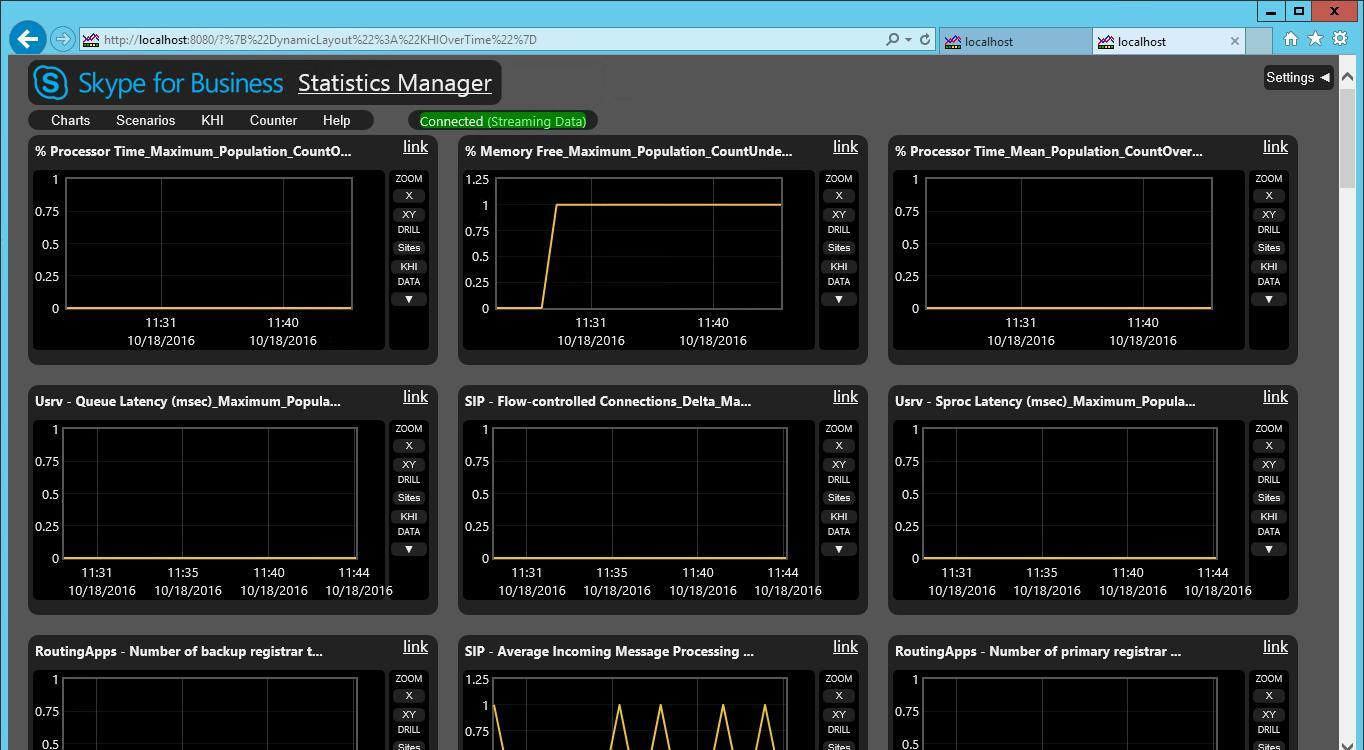Click the vertical scrollbar up arrow
Screen dimensions: 1364x750
click(x=1347, y=76)
